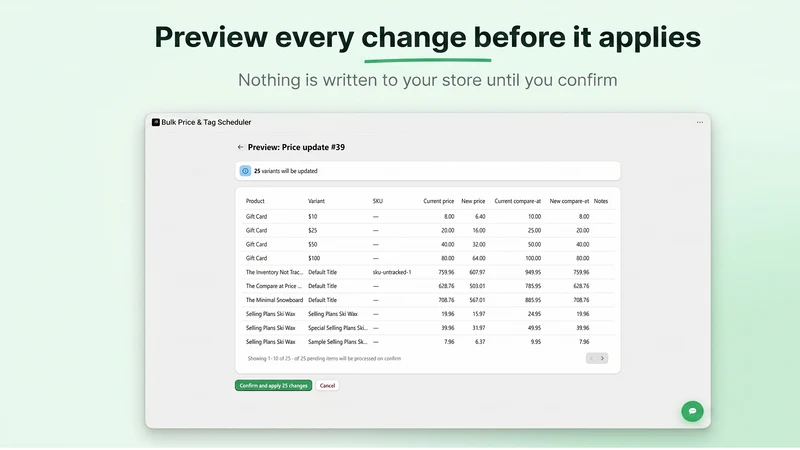
Task: Click new price 503.01
Action: click(477, 286)
